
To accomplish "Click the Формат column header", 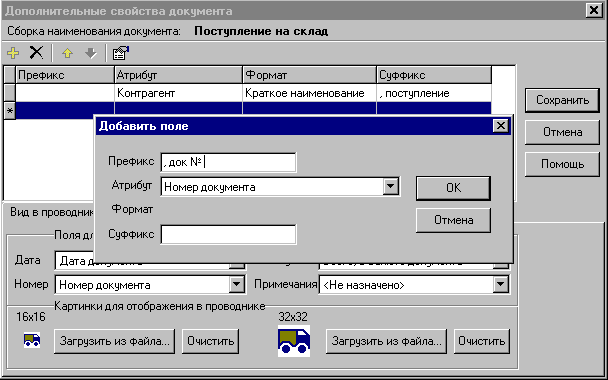I will [x=309, y=75].
